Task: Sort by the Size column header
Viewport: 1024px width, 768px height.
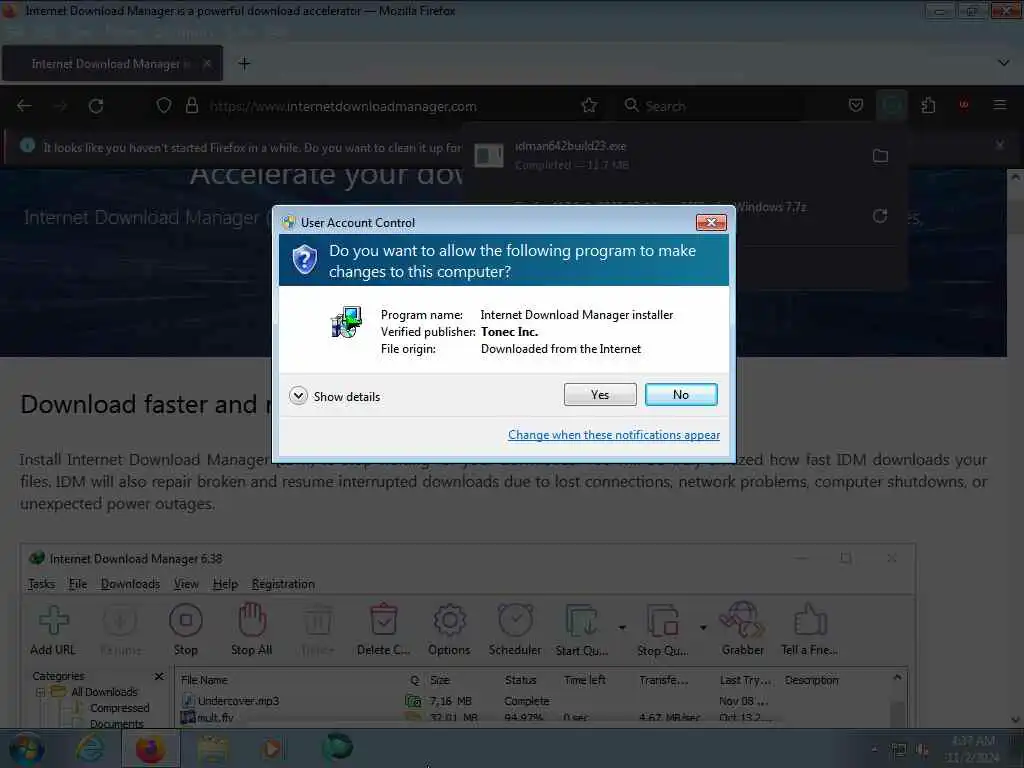Action: 440,680
